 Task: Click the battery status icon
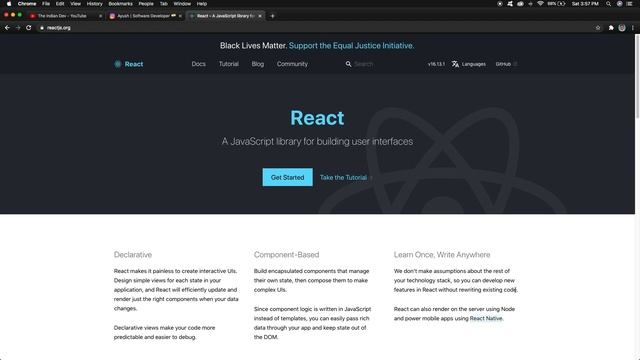(x=562, y=4)
